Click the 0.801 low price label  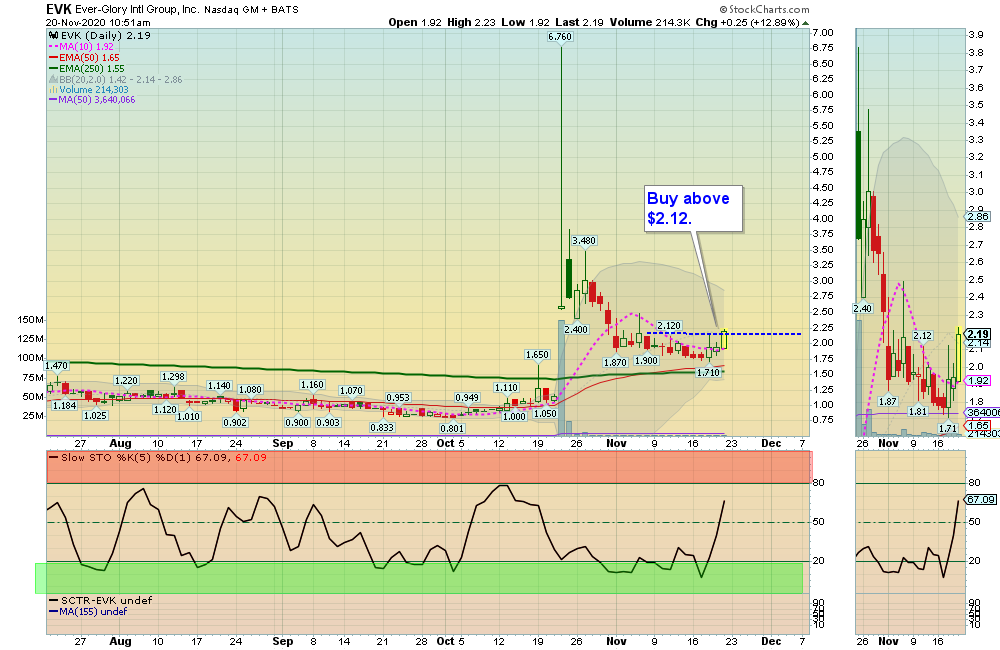point(452,428)
